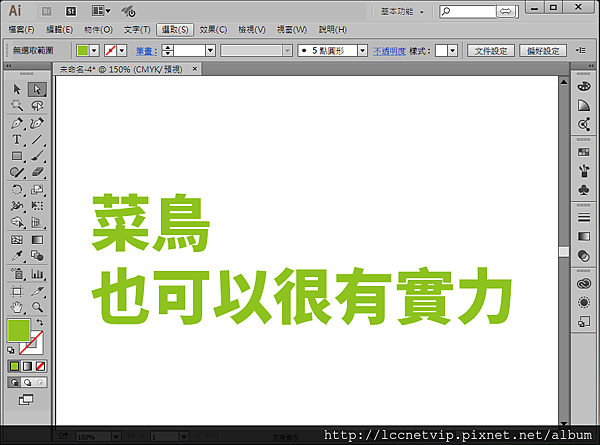600x445 pixels.
Task: Open the Select menu
Action: click(175, 29)
